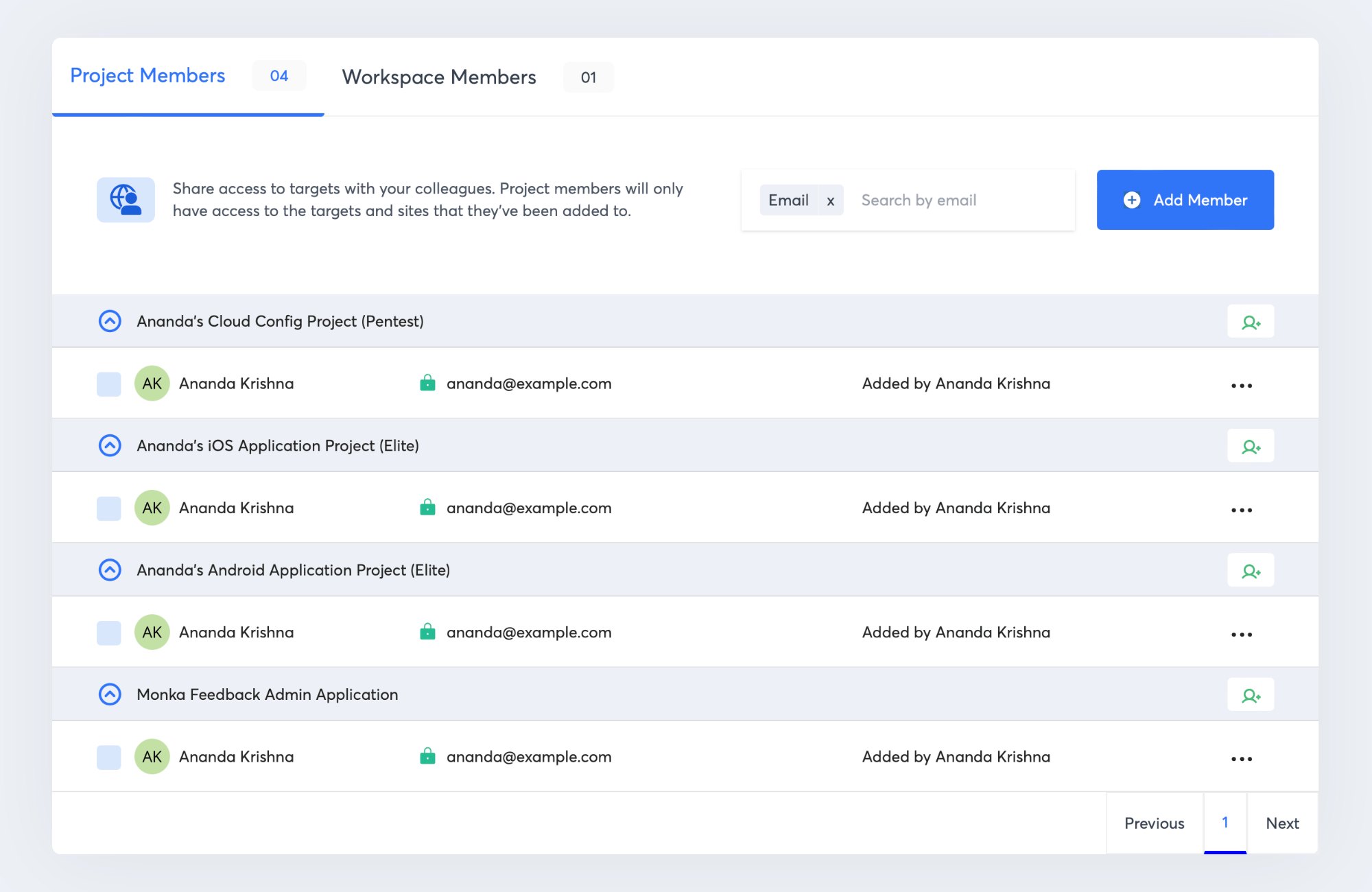The image size is (1372, 892).
Task: Go to the Previous page
Action: pyautogui.click(x=1155, y=823)
